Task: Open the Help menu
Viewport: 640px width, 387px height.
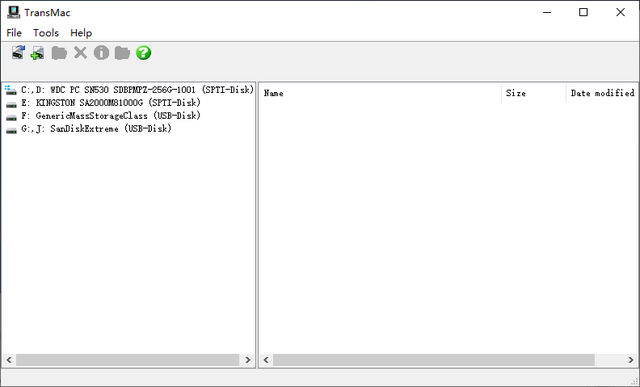Action: 81,33
